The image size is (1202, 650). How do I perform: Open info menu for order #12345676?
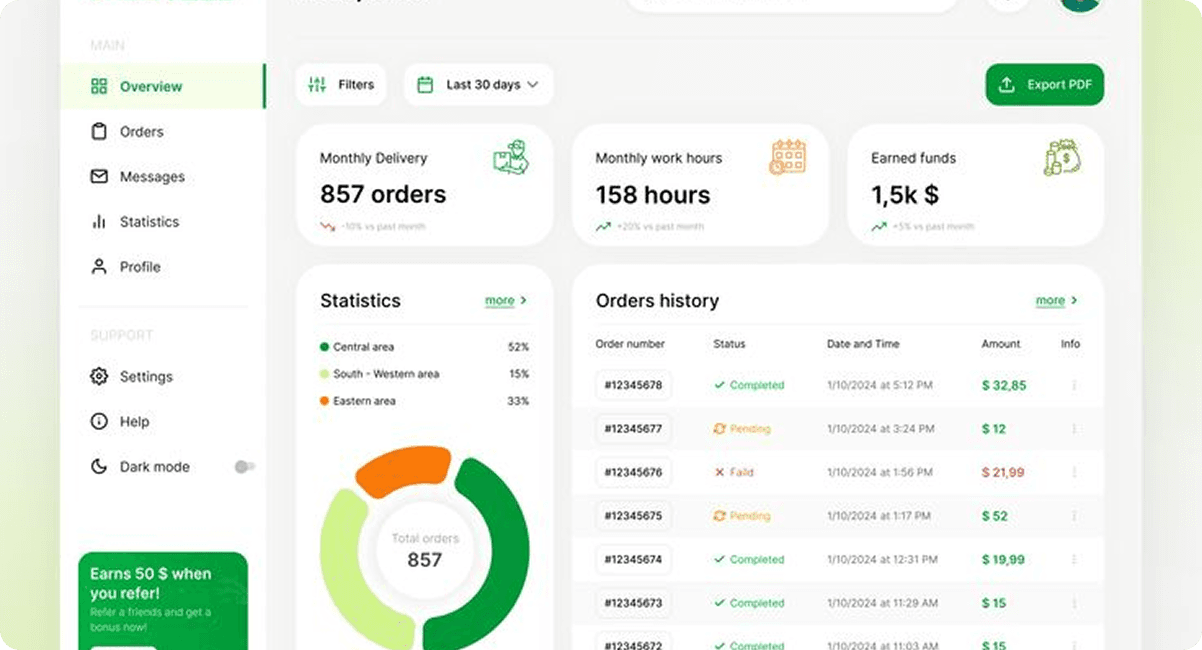pos(1074,472)
